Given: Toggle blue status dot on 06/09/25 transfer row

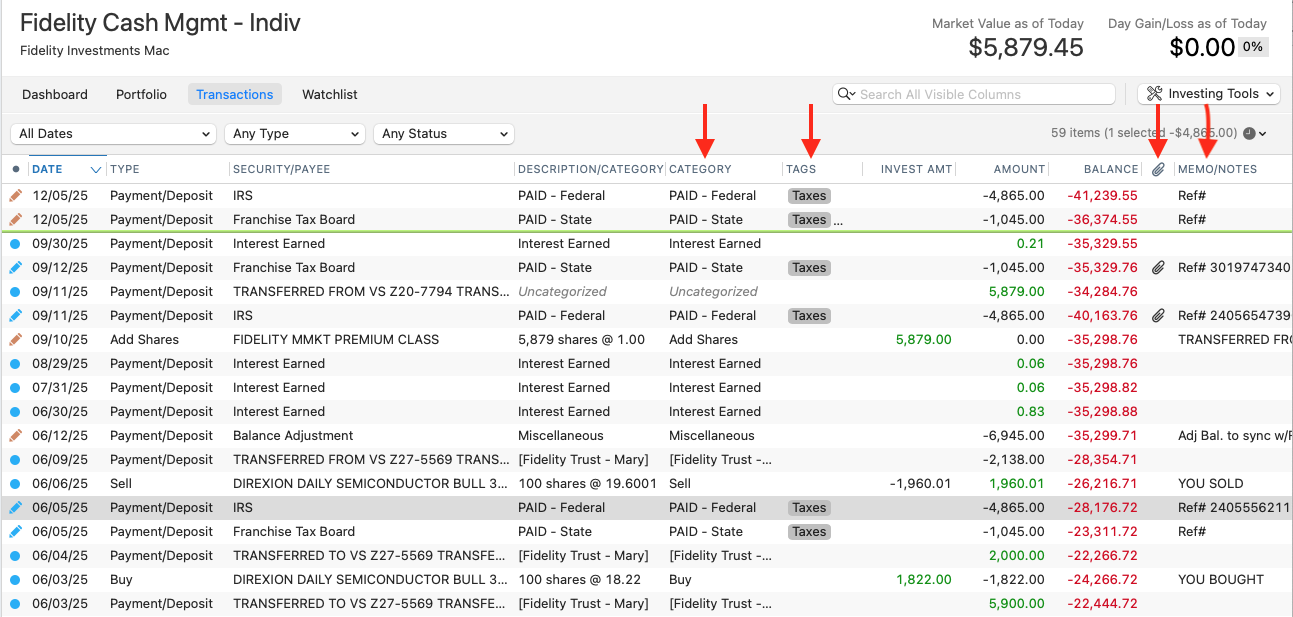Looking at the screenshot, I should coord(15,460).
